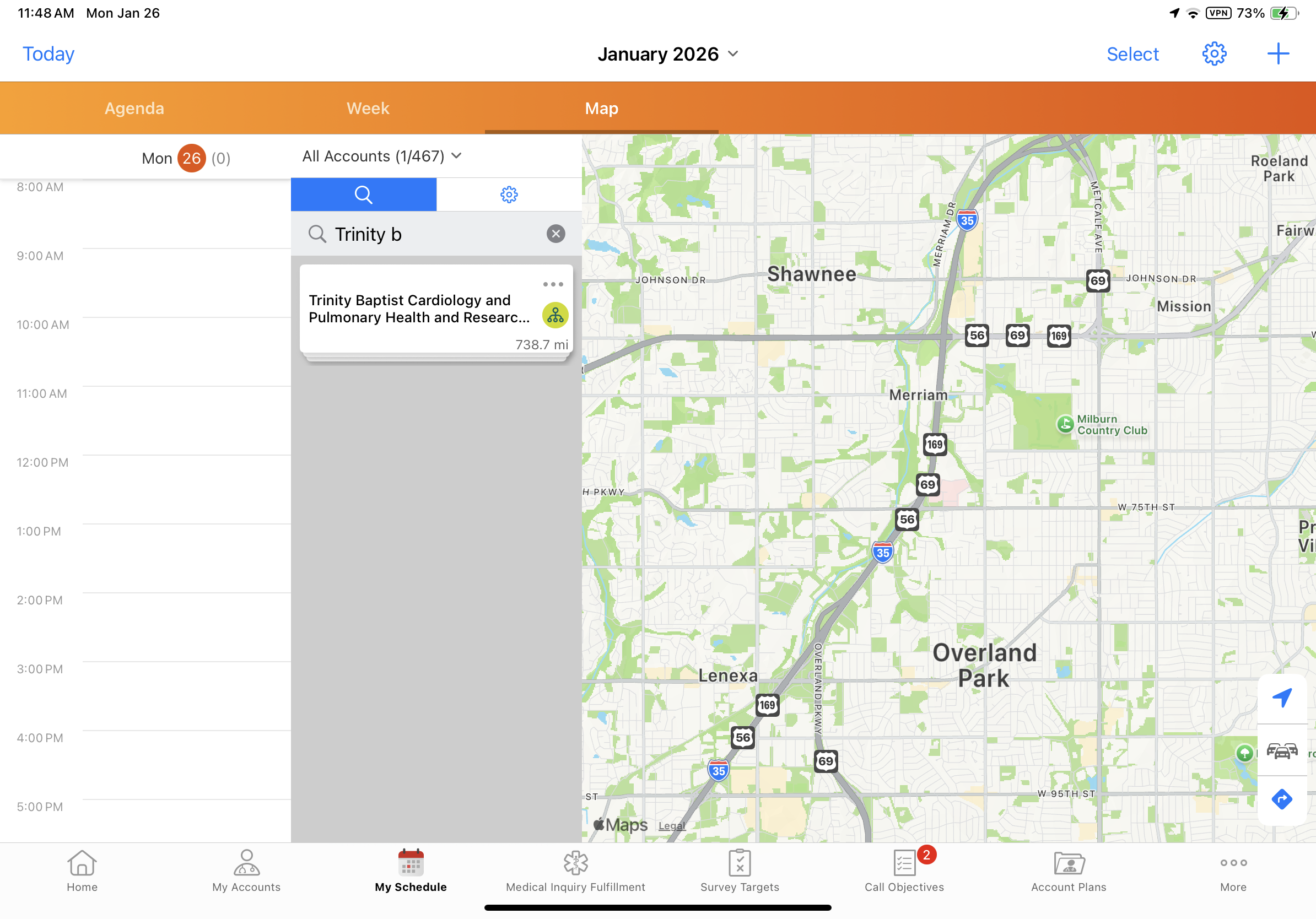Switch to the Agenda tab
The height and width of the screenshot is (919, 1316).
pyautogui.click(x=134, y=109)
